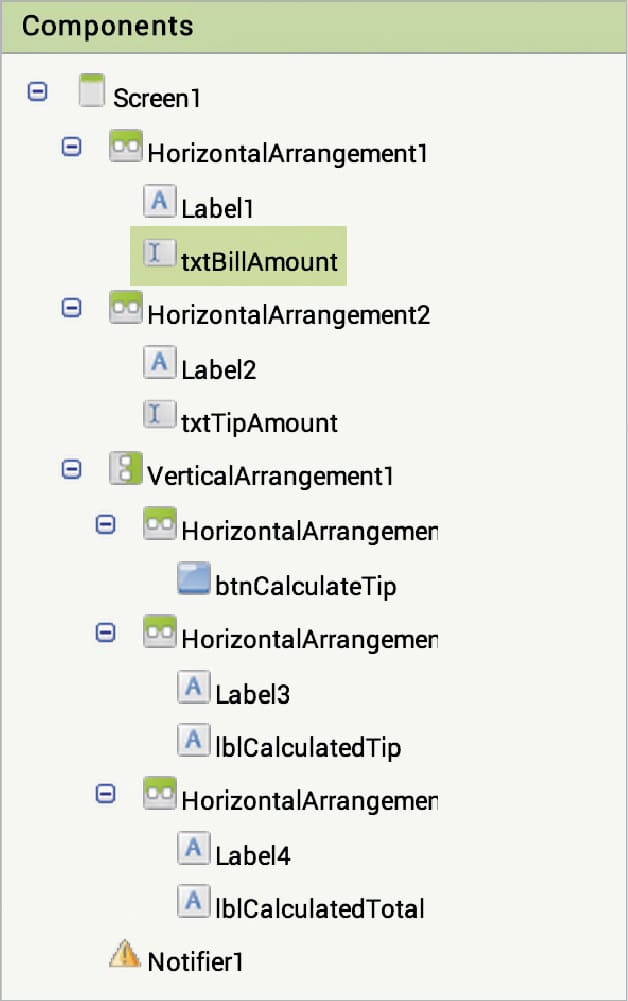Viewport: 628px width, 1001px height.
Task: Select the Label4 tree item
Action: (x=252, y=856)
